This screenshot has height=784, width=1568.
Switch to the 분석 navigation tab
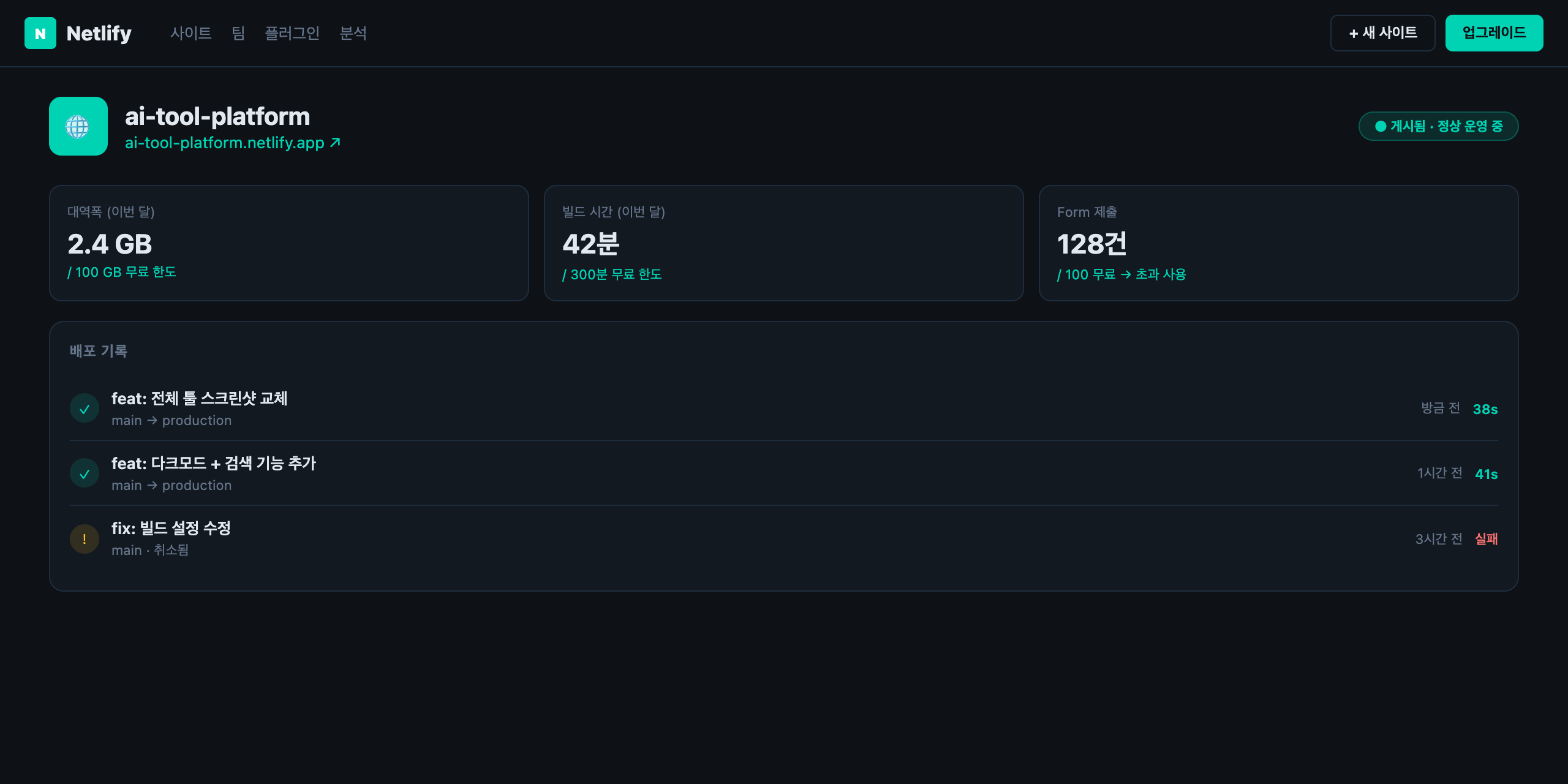pyautogui.click(x=353, y=33)
